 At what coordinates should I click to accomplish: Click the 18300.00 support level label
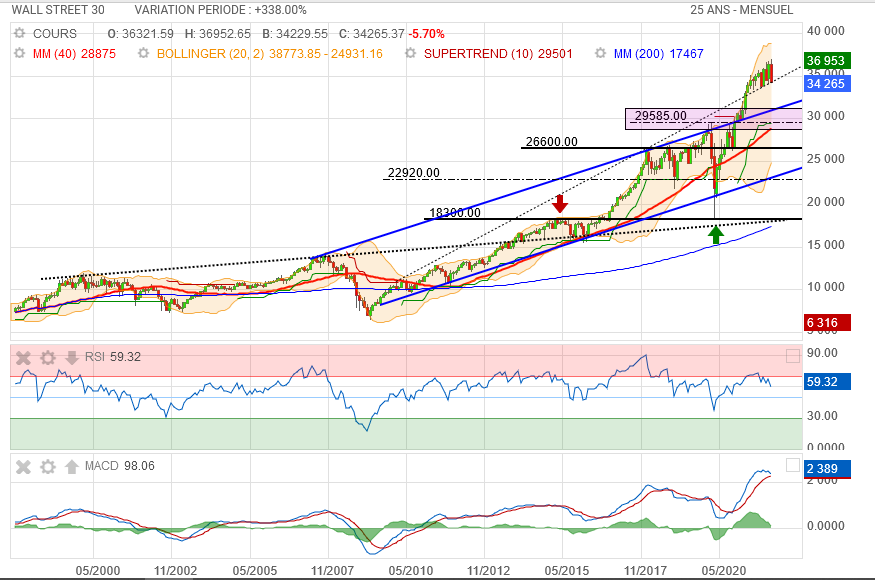pyautogui.click(x=455, y=212)
